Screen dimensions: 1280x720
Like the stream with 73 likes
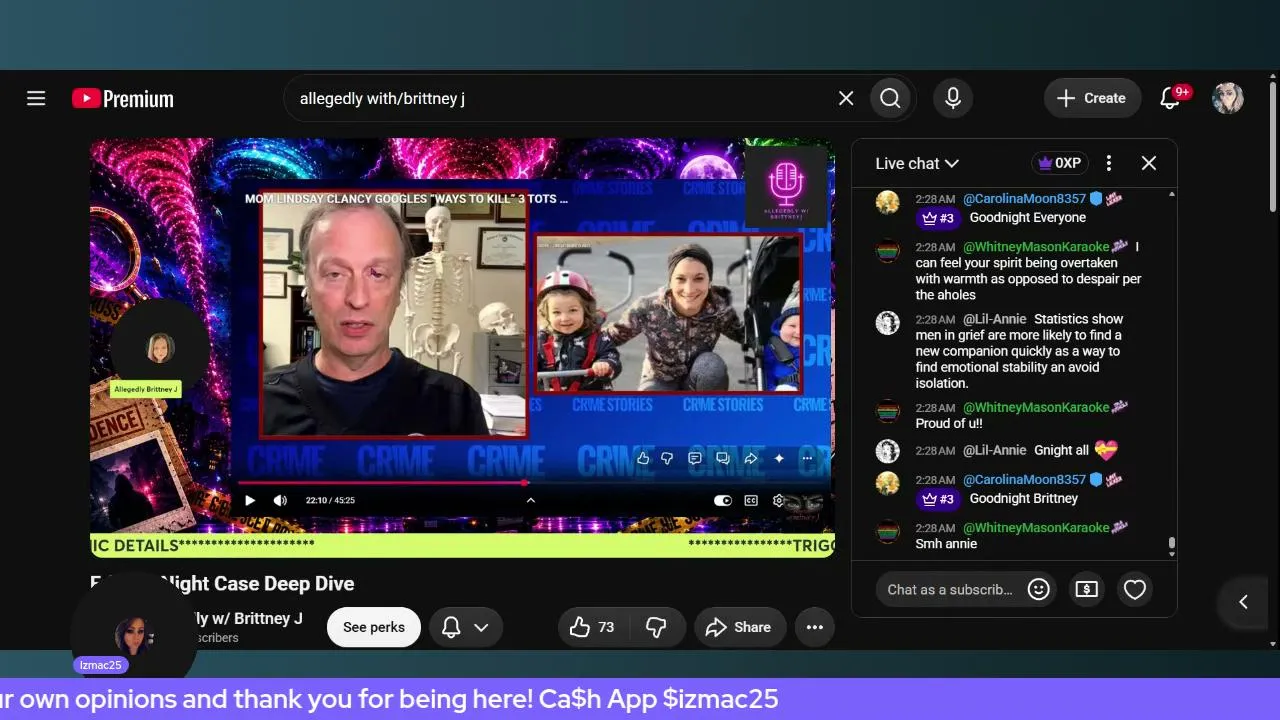click(x=592, y=627)
